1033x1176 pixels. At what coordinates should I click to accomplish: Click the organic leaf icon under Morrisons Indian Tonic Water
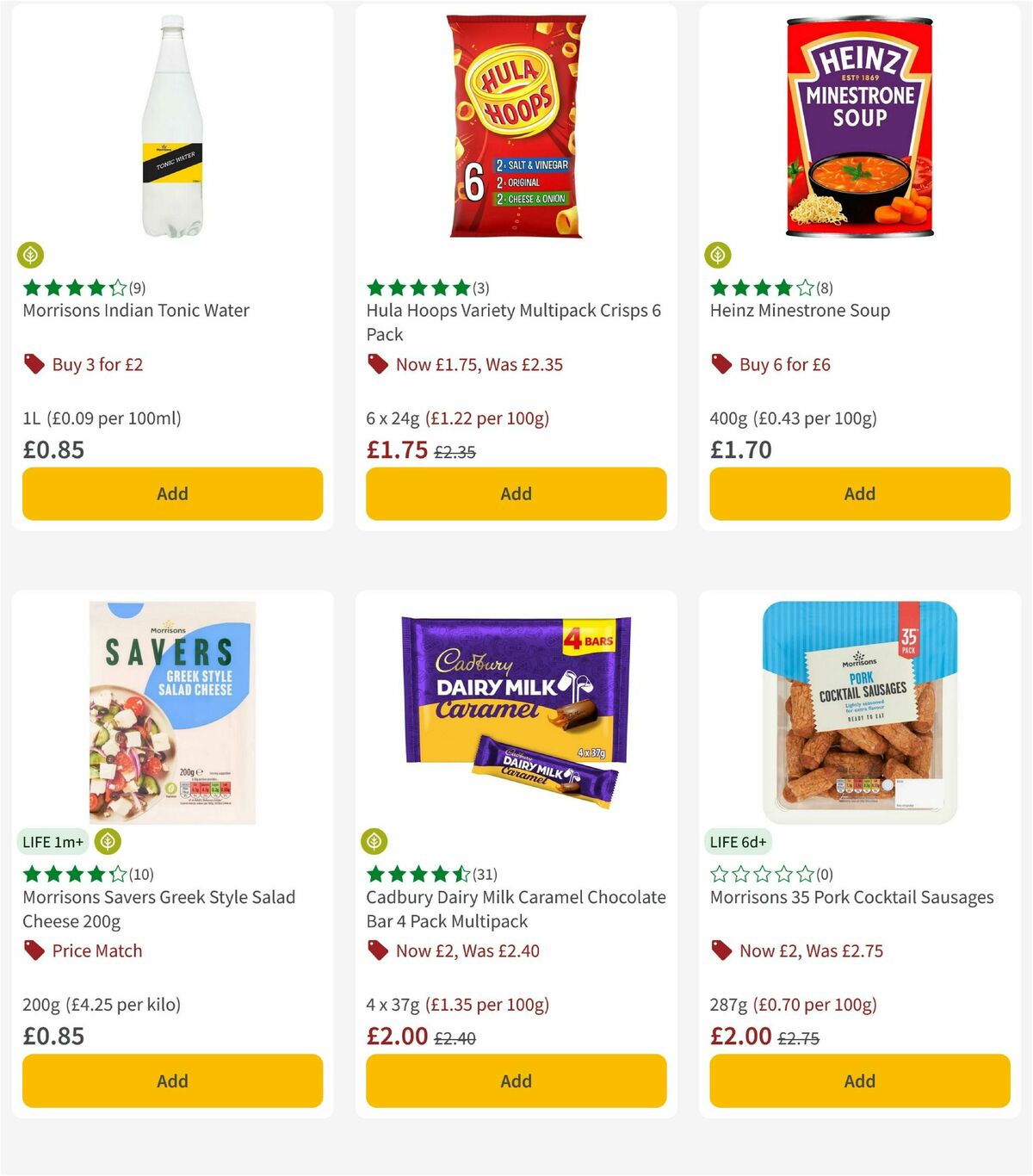coord(31,256)
